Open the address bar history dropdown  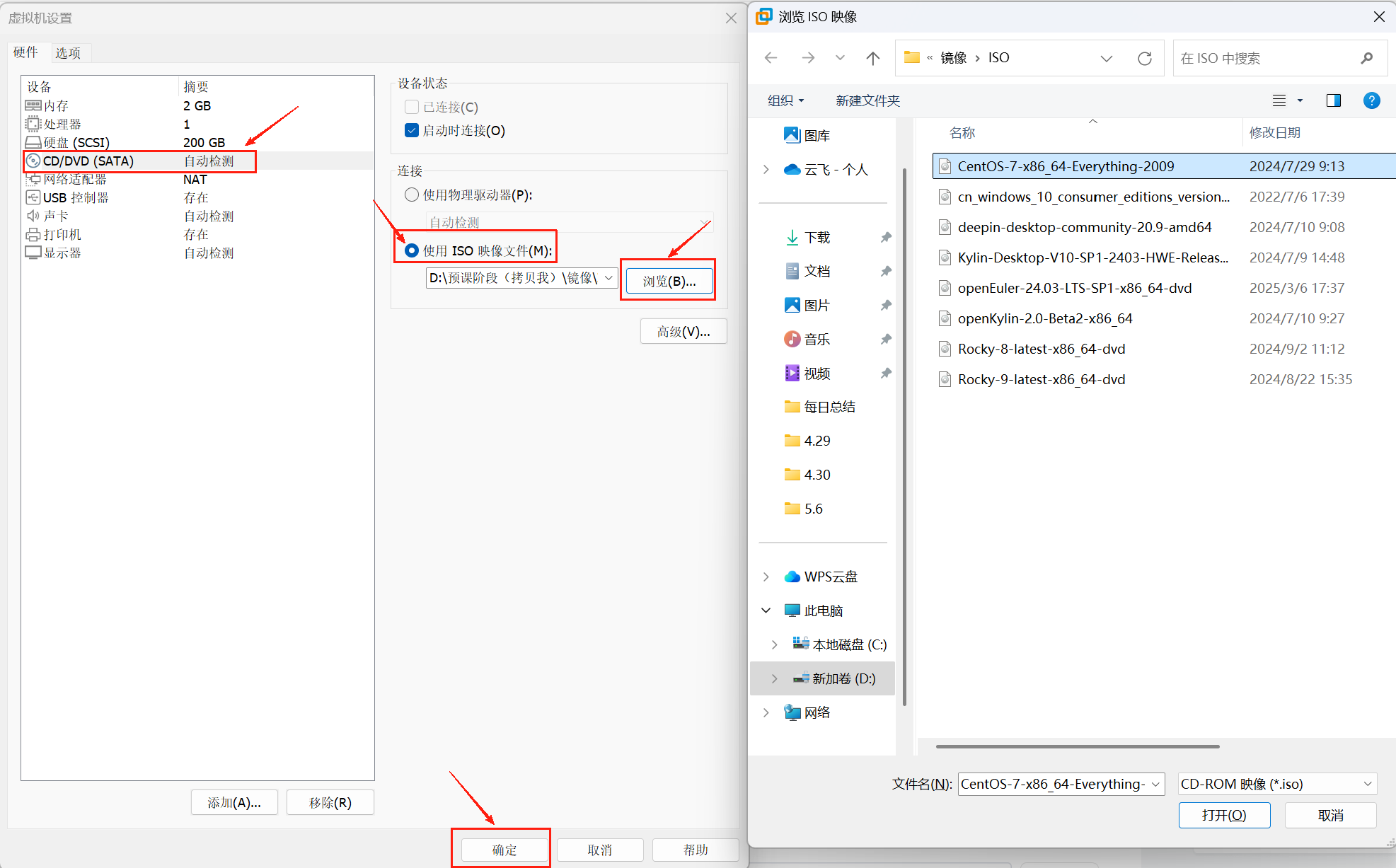[x=1107, y=58]
